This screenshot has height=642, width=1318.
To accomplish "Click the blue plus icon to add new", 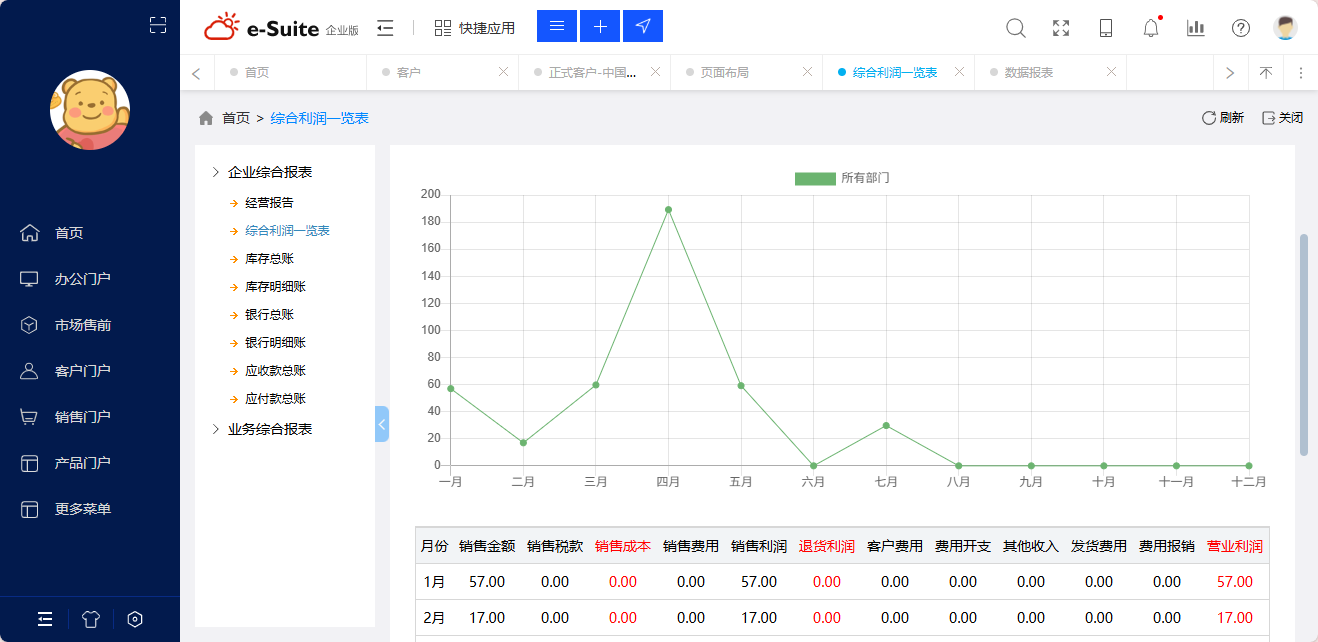I will (x=599, y=26).
